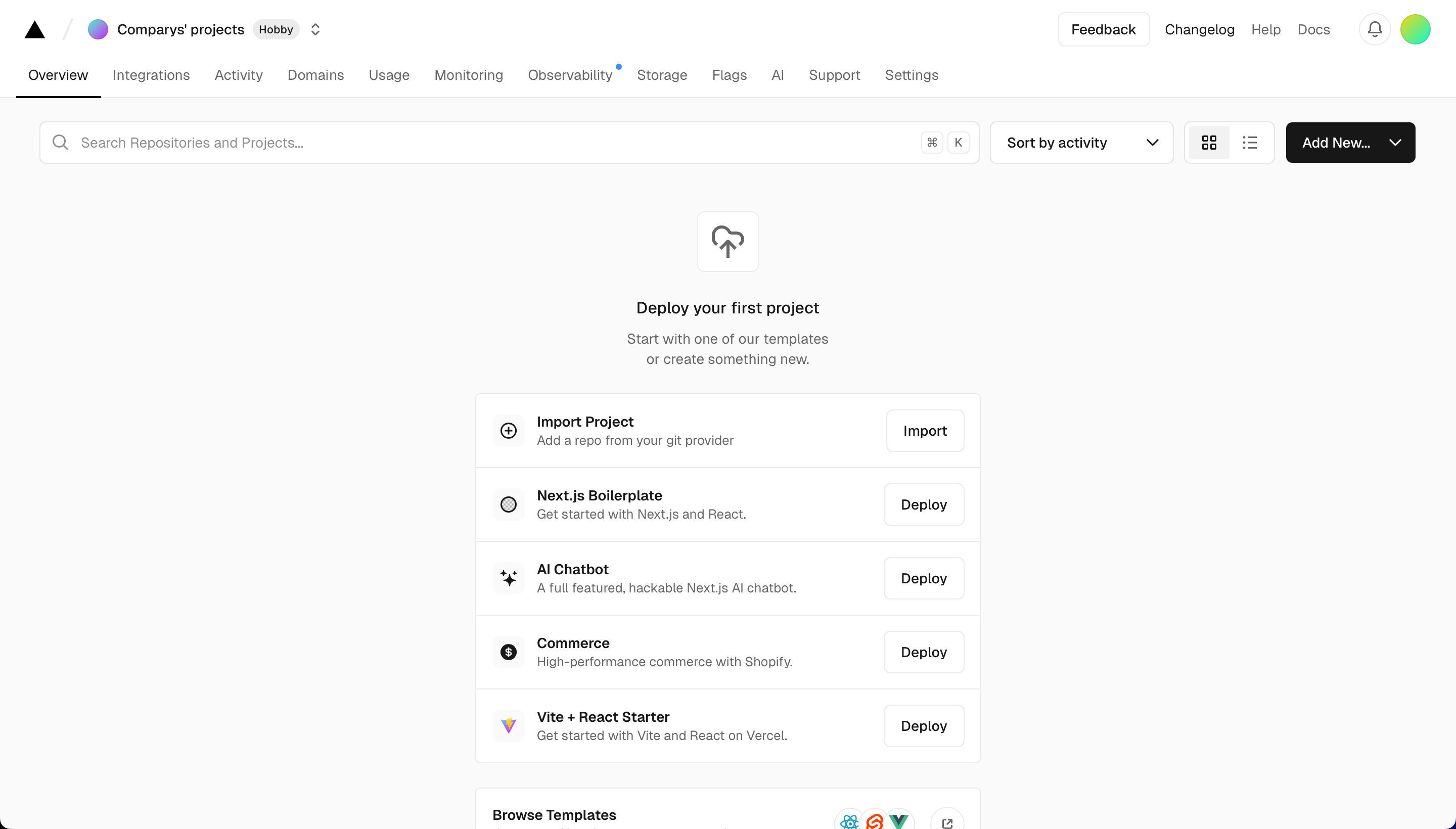1456x829 pixels.
Task: Click the 'Deploy your first project' heading
Action: (727, 307)
